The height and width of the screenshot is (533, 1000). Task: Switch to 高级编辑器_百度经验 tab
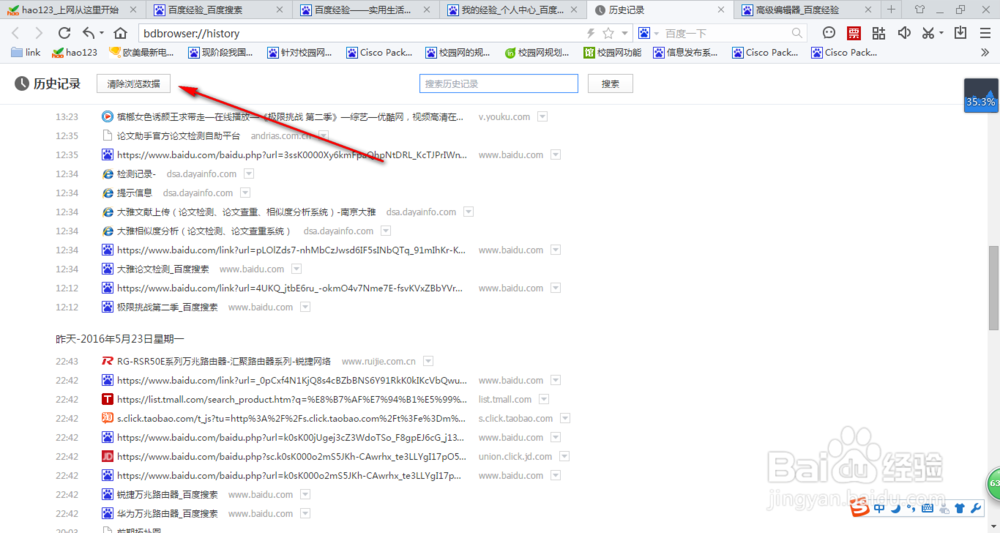(807, 10)
